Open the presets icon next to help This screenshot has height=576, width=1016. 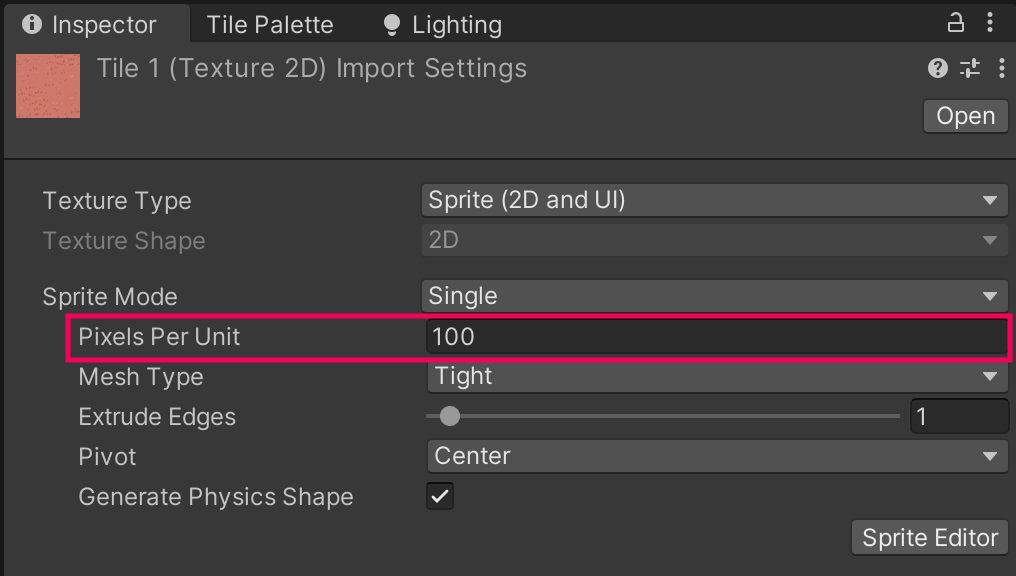968,68
